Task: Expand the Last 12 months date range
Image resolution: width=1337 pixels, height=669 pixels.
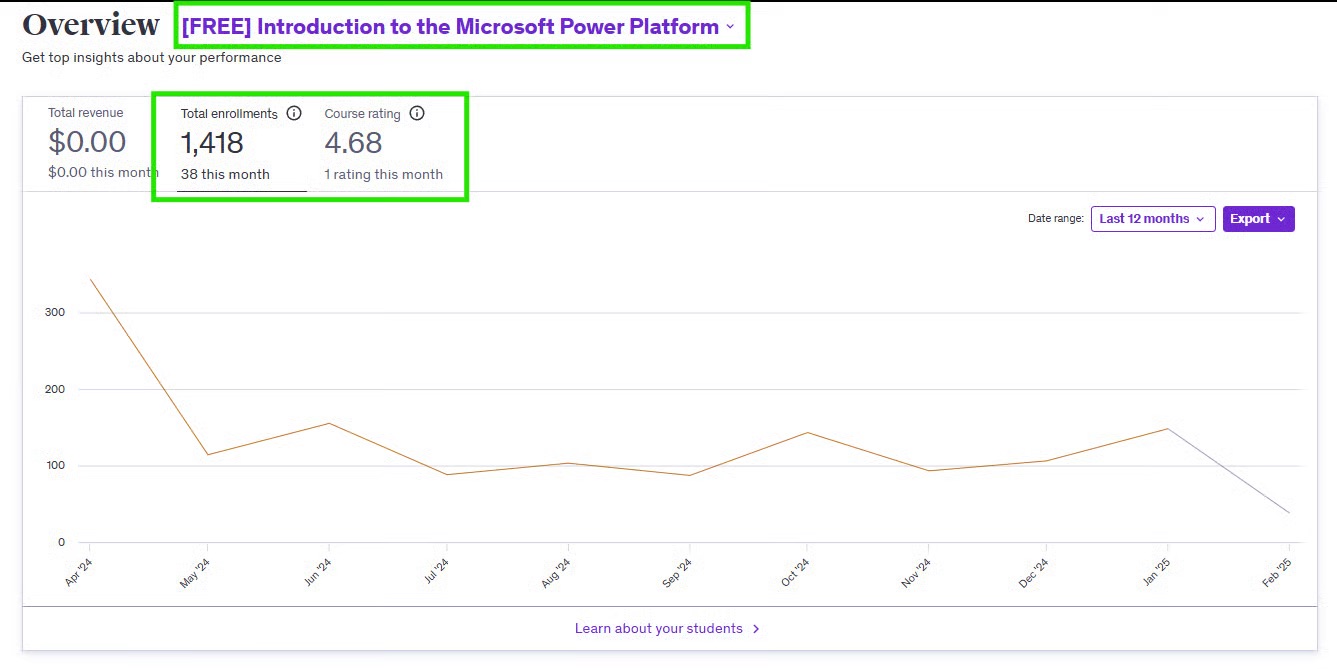Action: (x=1152, y=219)
